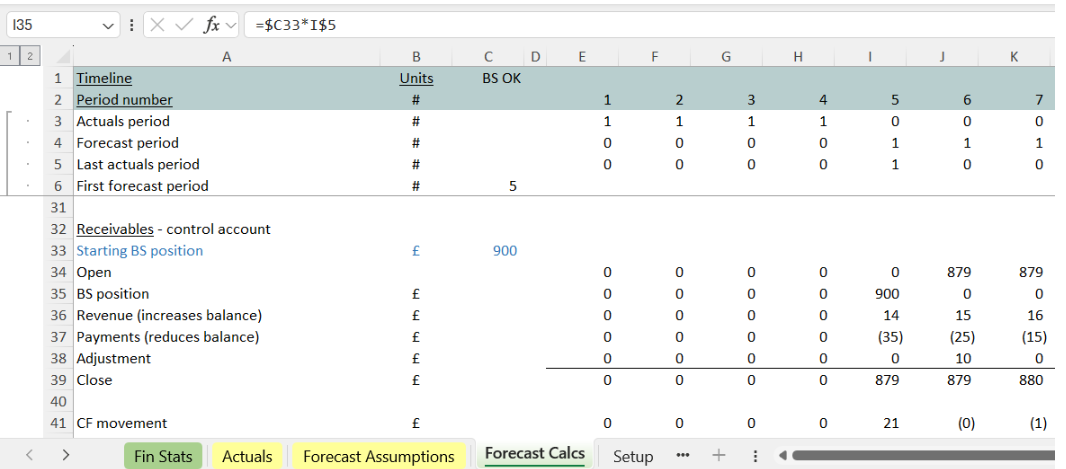This screenshot has height=469, width=1066.
Task: Show outline level 1 rows
Action: click(x=10, y=57)
